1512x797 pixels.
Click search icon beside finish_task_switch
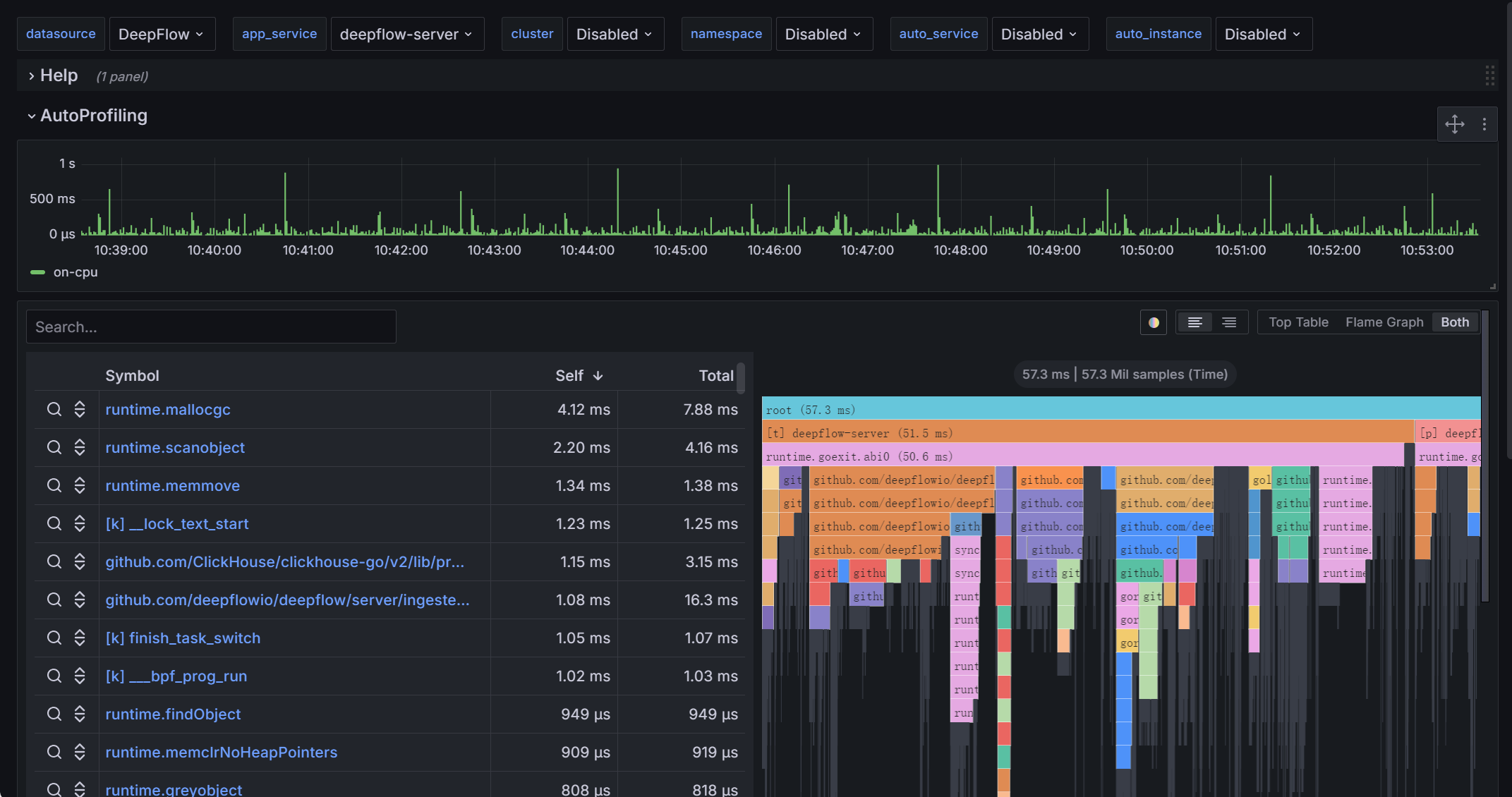54,638
